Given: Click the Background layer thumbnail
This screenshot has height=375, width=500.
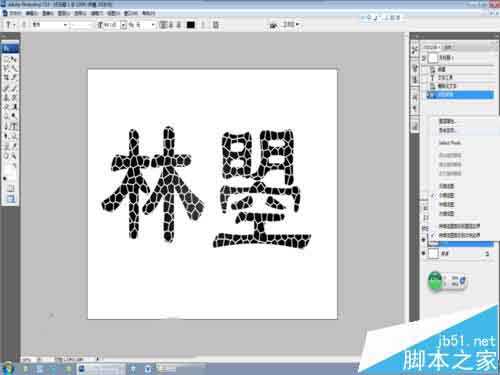Looking at the screenshot, I should click(433, 253).
